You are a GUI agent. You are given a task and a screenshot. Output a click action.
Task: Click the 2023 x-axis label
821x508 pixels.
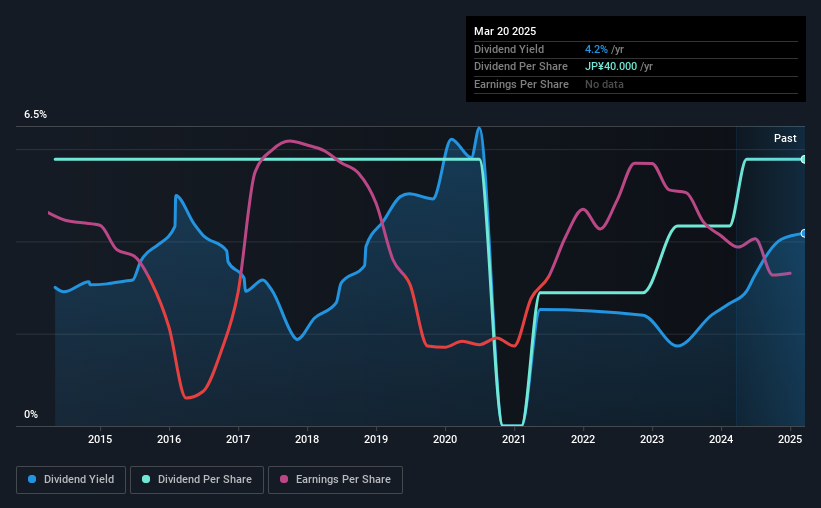pos(652,439)
